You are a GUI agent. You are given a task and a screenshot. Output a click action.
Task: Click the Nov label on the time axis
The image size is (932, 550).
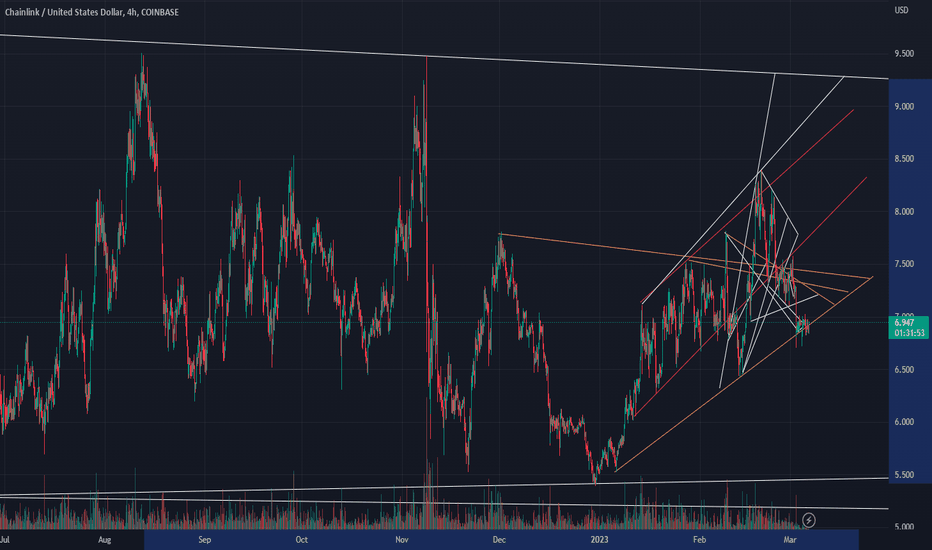point(402,540)
